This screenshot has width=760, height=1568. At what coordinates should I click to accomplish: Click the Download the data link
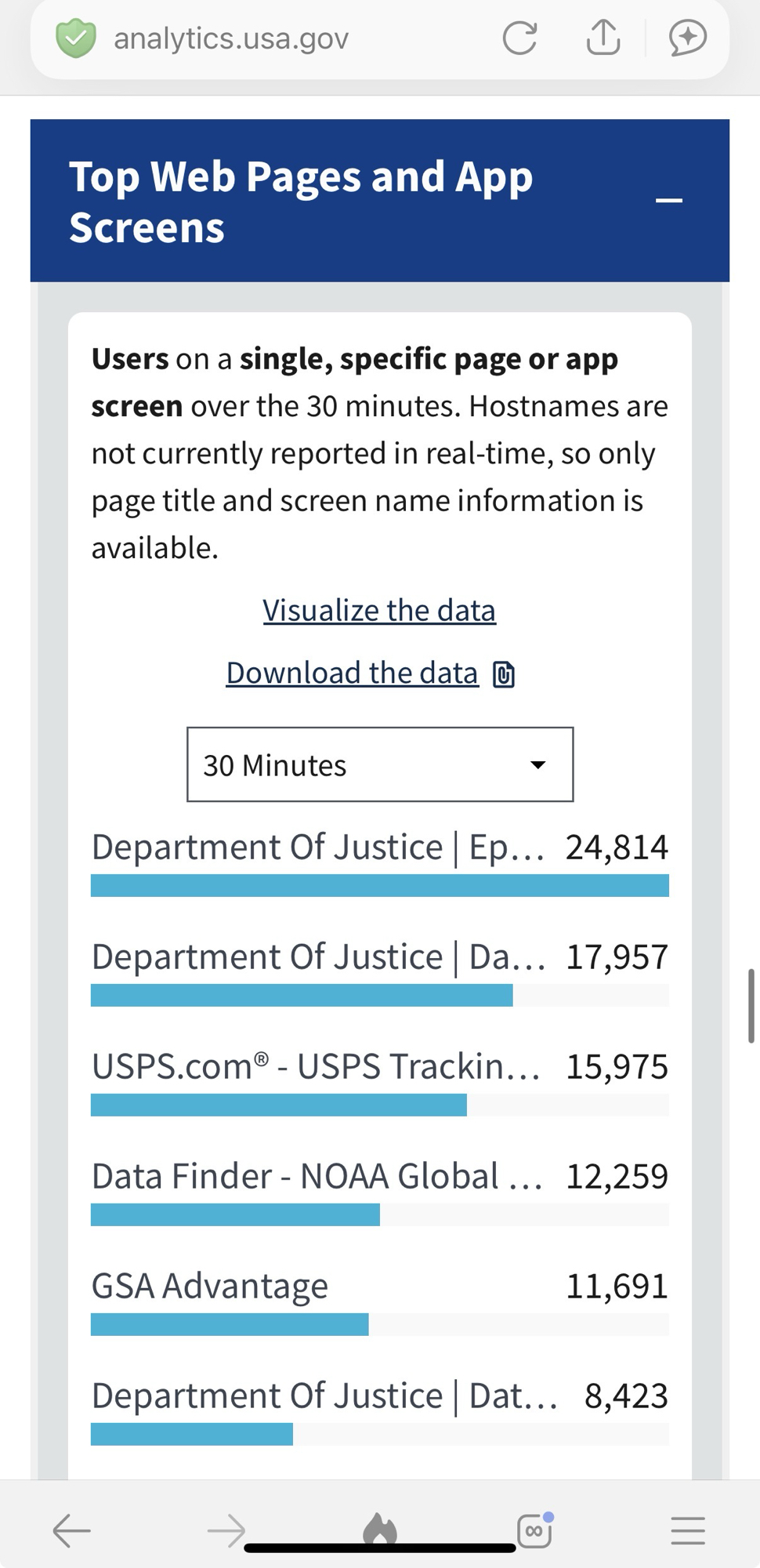(x=352, y=673)
